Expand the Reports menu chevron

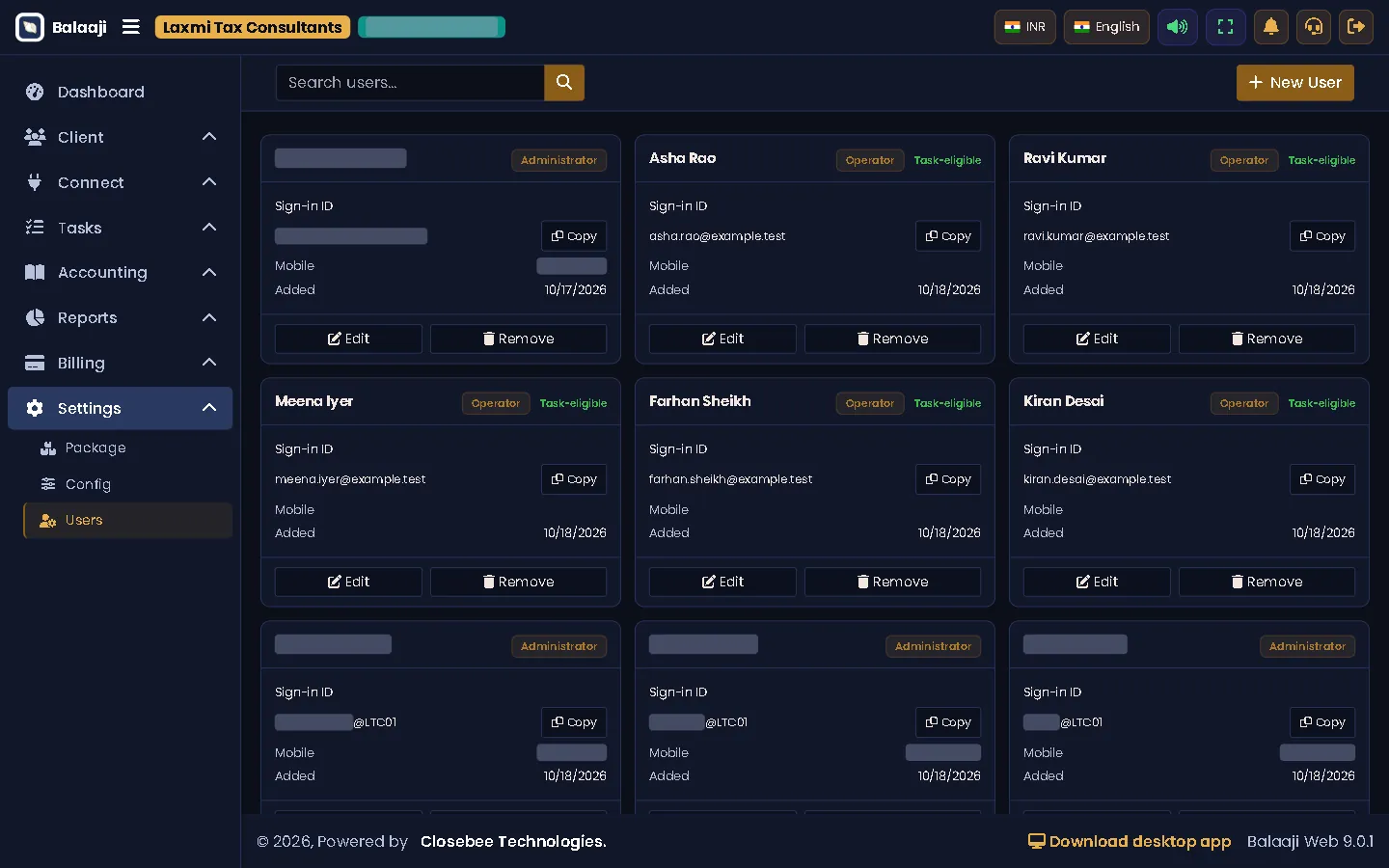click(x=209, y=317)
